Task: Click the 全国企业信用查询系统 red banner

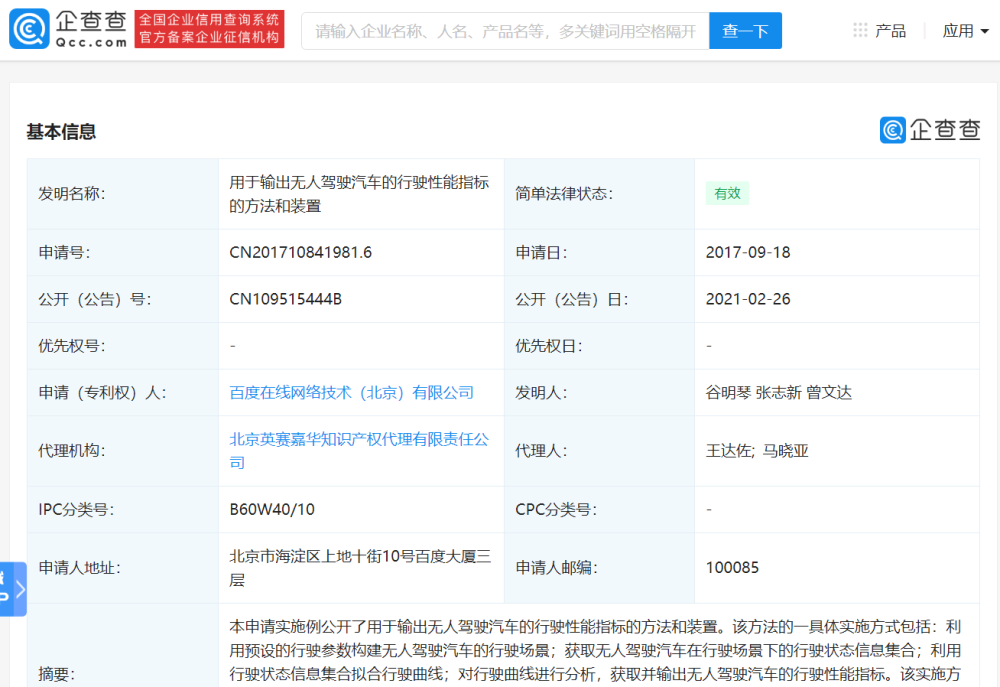Action: tap(209, 20)
